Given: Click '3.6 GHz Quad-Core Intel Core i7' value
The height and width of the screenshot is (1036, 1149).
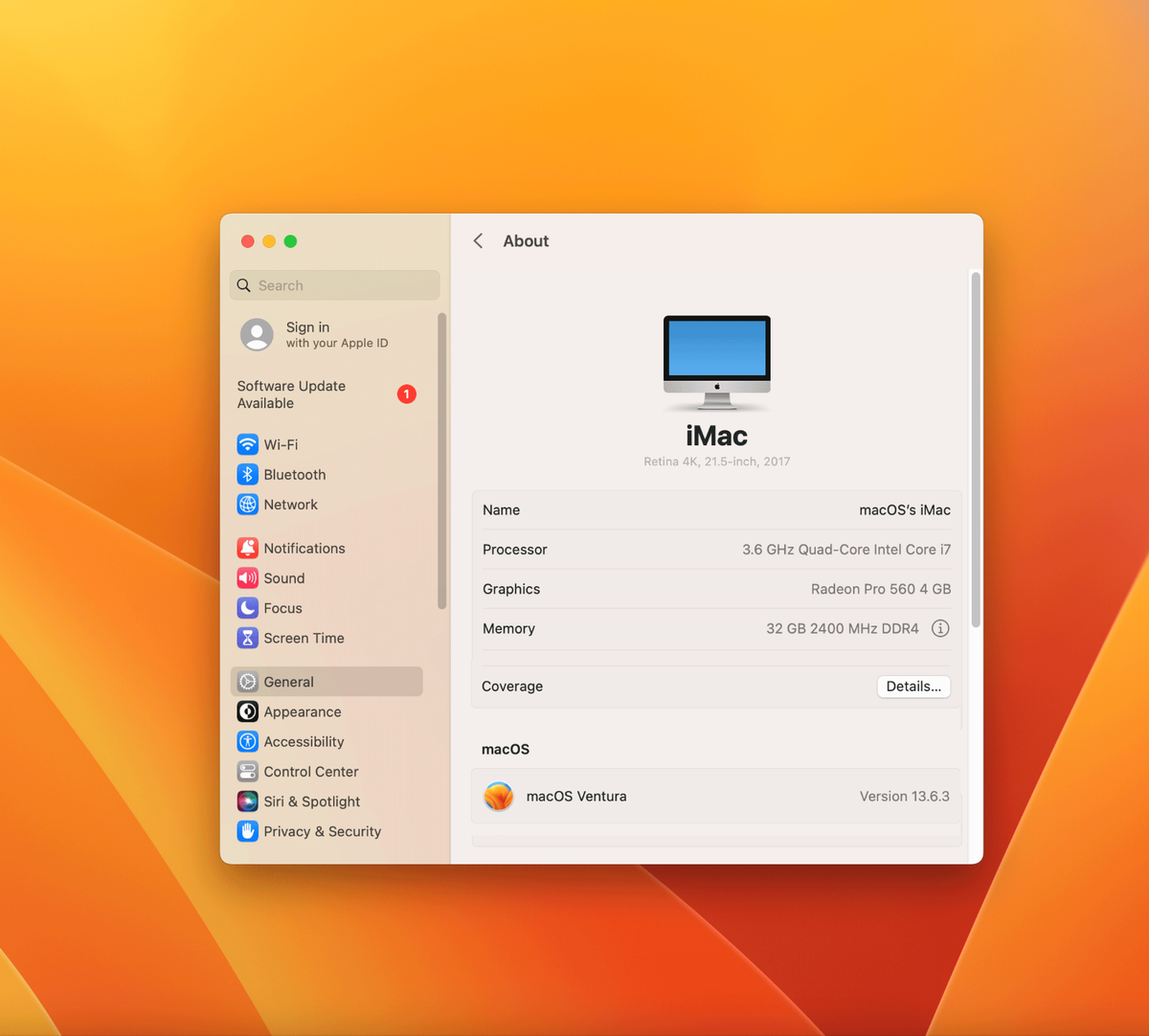Looking at the screenshot, I should pos(846,550).
